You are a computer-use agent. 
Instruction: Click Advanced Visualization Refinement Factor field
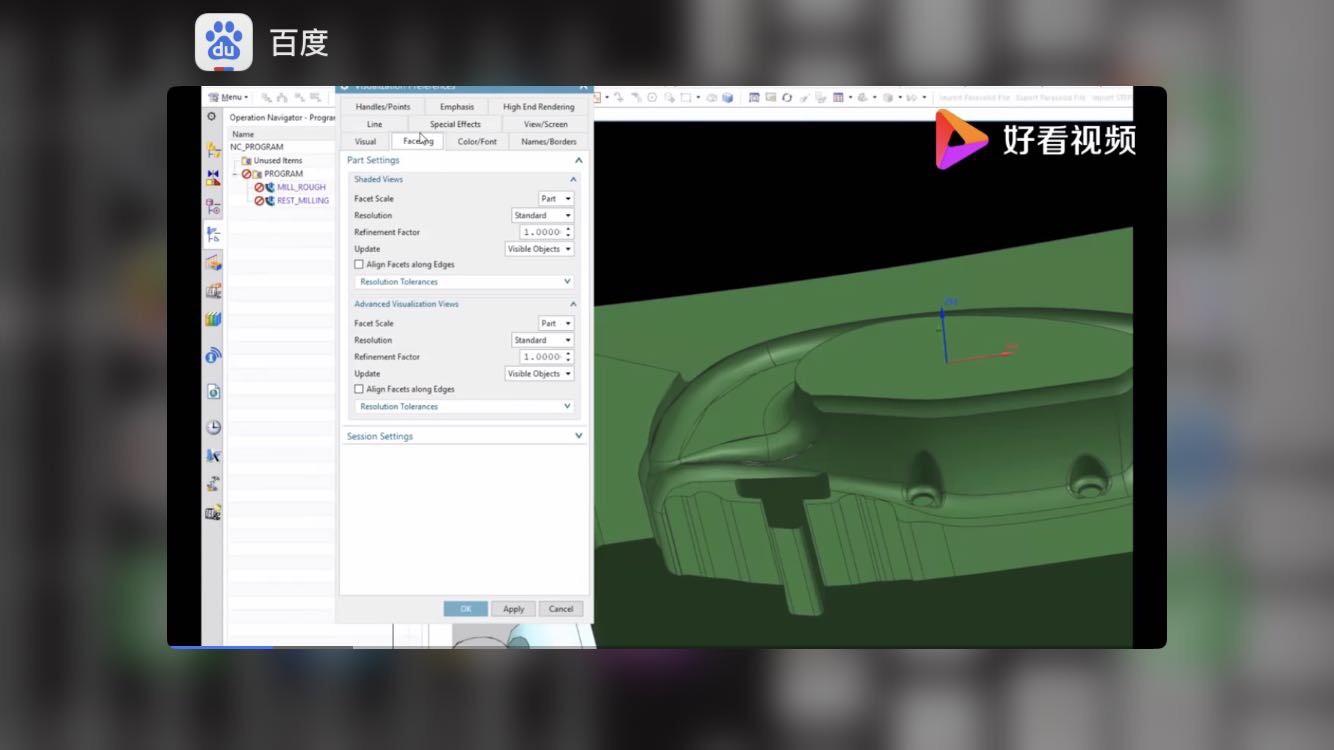pyautogui.click(x=542, y=357)
